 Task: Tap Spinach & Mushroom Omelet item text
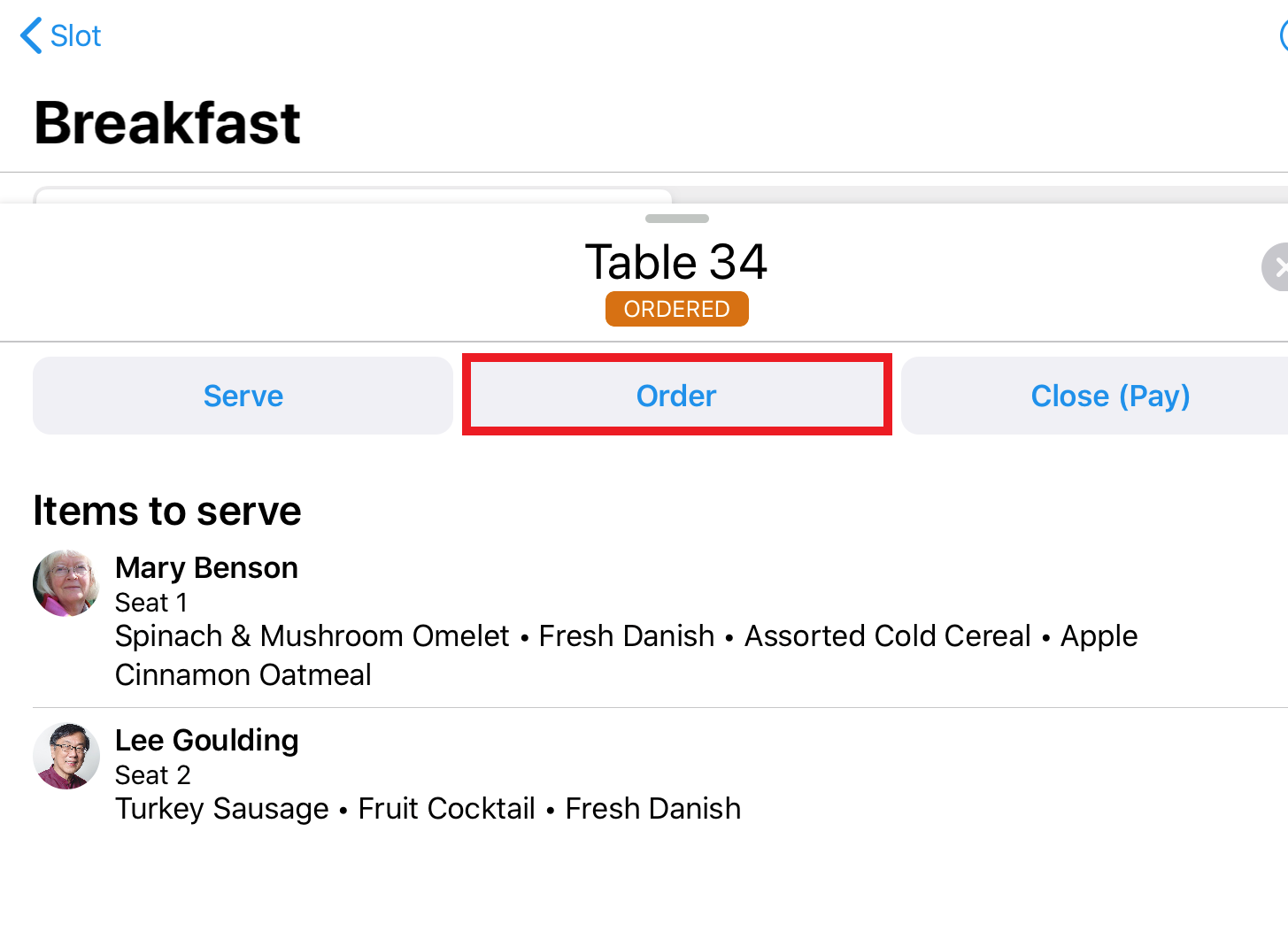(x=312, y=635)
